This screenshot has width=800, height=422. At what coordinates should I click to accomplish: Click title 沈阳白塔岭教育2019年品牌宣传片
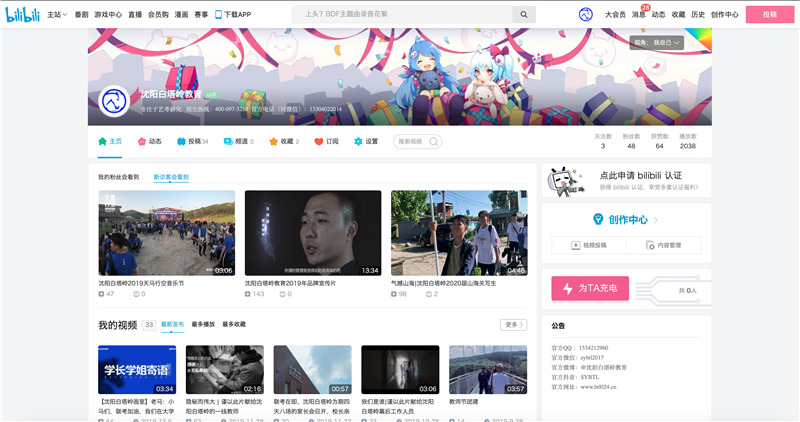coord(290,283)
